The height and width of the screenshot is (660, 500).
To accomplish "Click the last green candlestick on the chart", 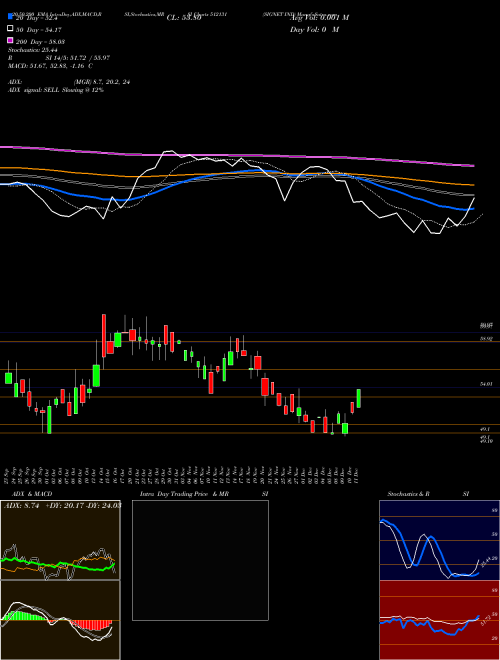I will pos(359,398).
